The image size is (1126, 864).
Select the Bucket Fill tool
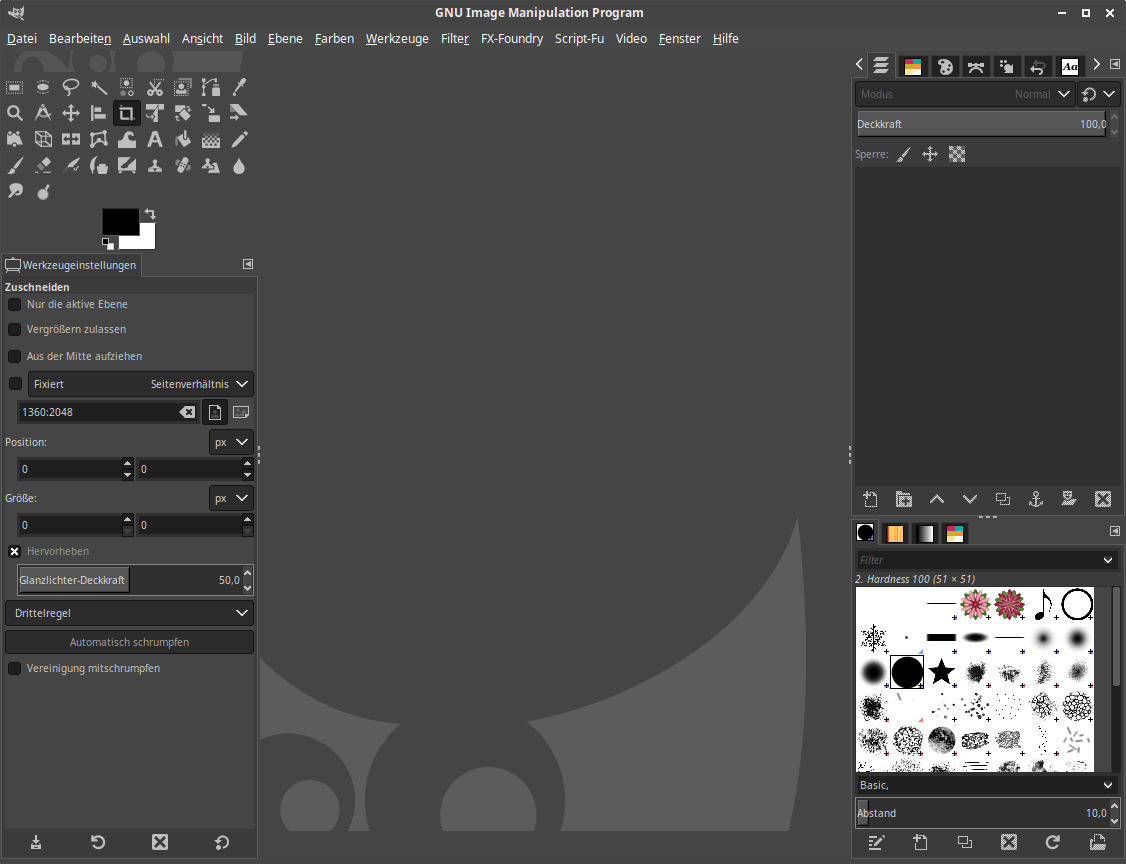[183, 139]
